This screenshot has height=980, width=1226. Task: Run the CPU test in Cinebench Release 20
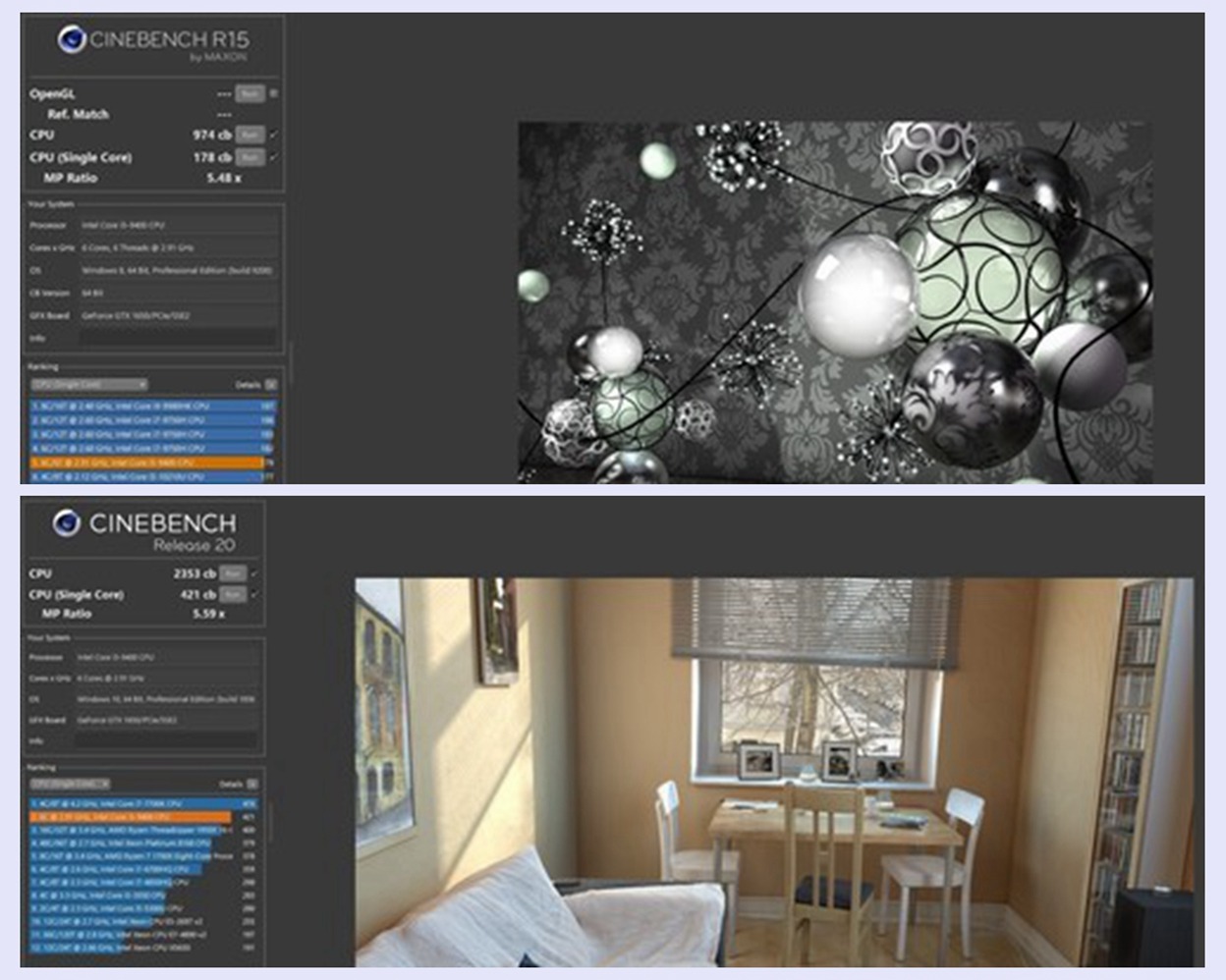(233, 573)
